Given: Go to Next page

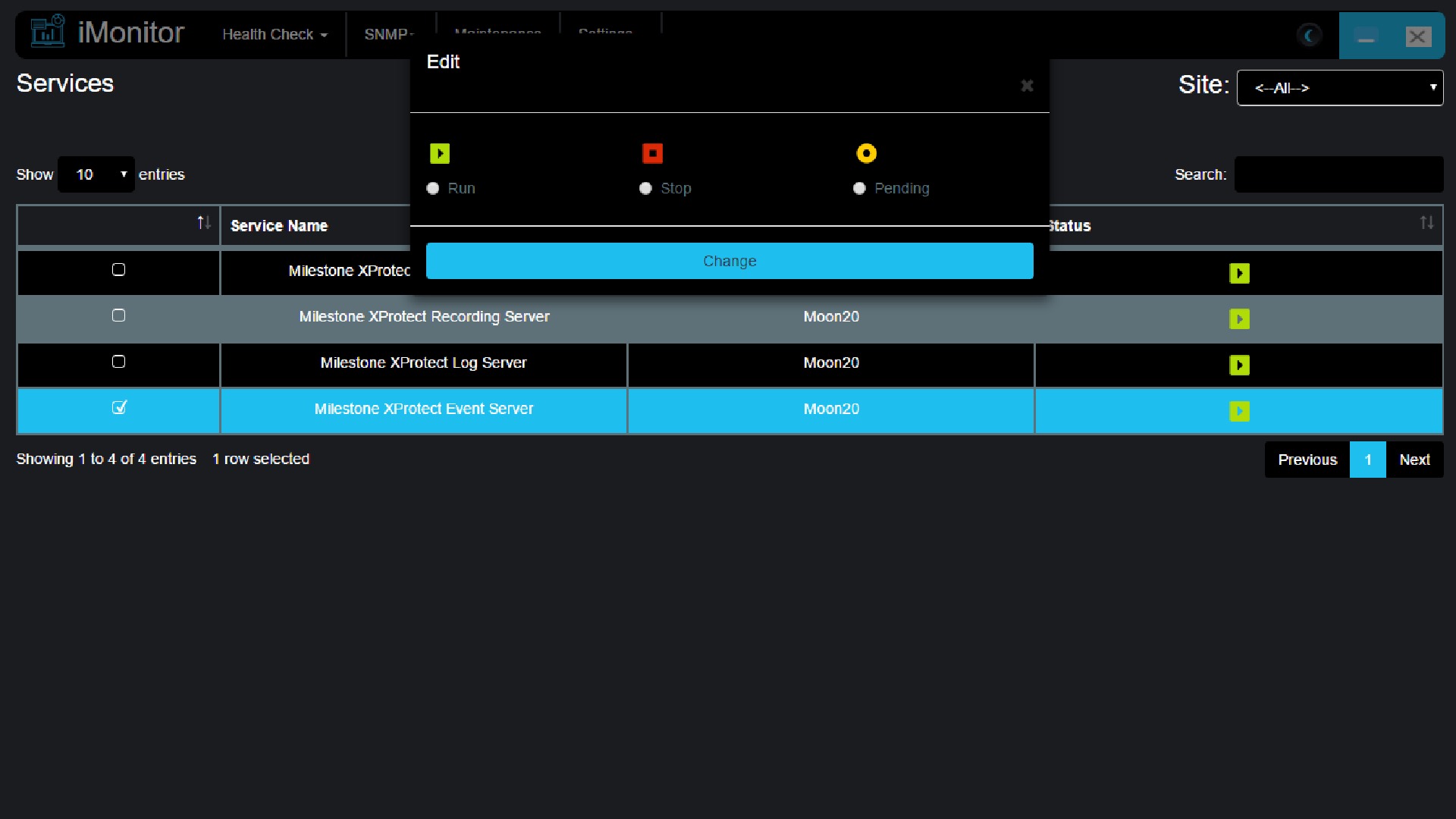Looking at the screenshot, I should pyautogui.click(x=1414, y=460).
